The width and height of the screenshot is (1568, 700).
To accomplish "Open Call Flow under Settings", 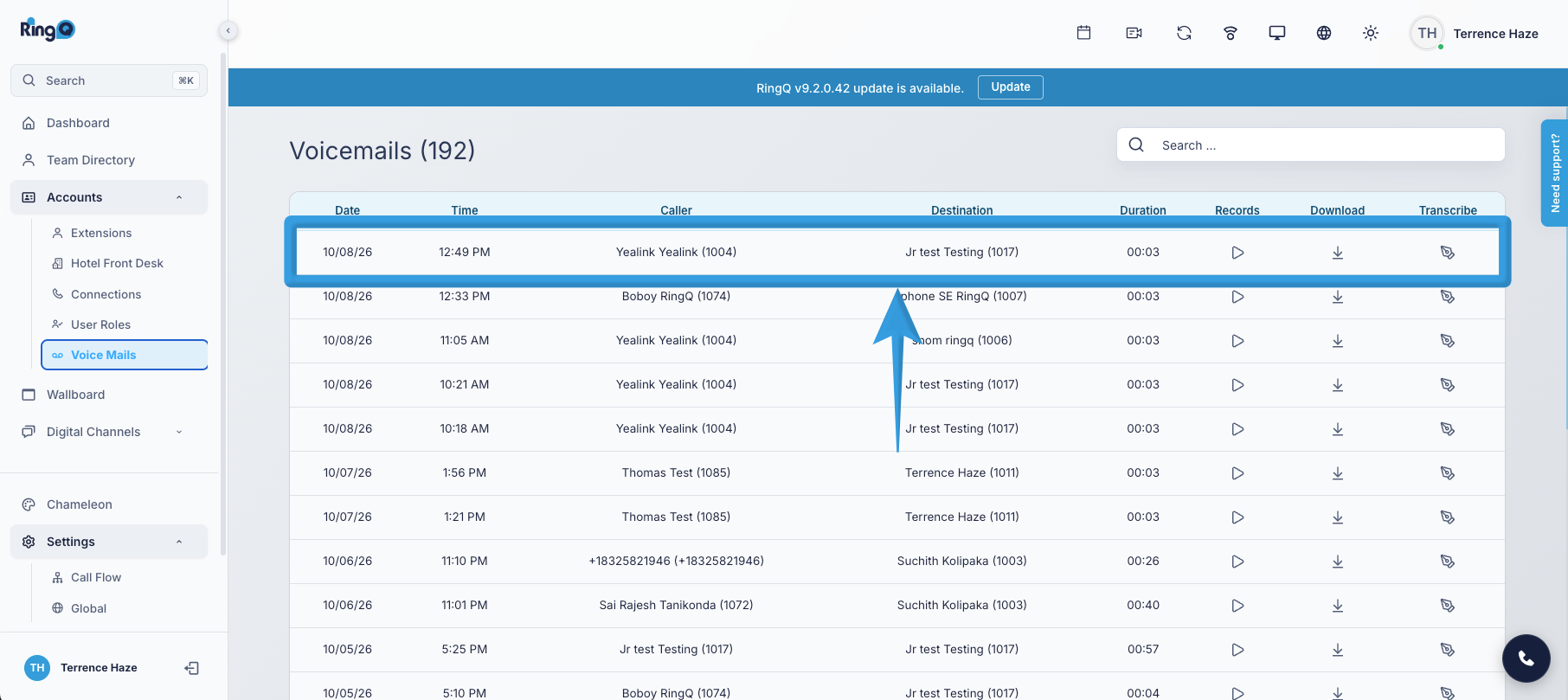I will coord(125,577).
